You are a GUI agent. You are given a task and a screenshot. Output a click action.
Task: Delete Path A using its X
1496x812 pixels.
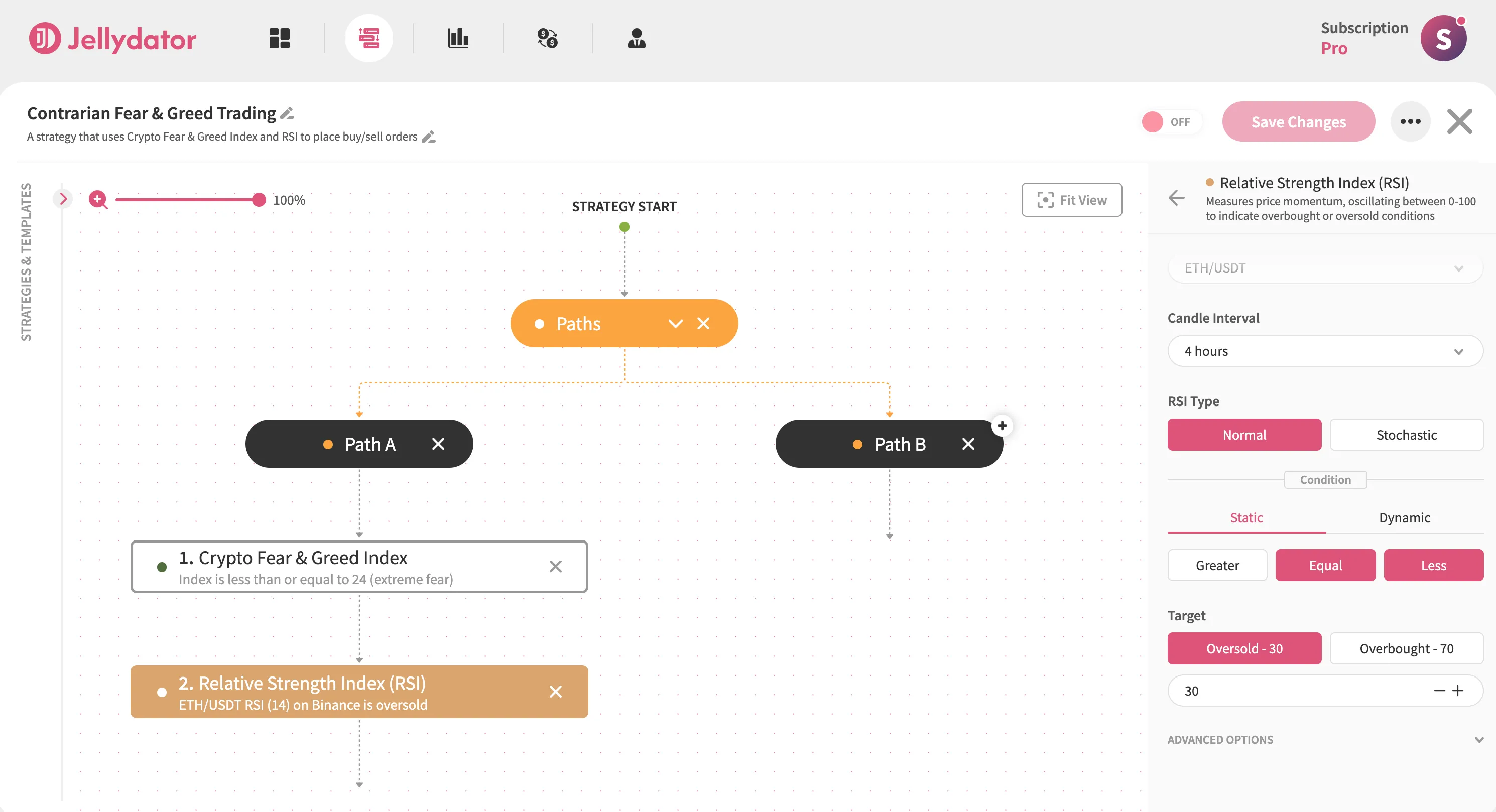pos(438,444)
